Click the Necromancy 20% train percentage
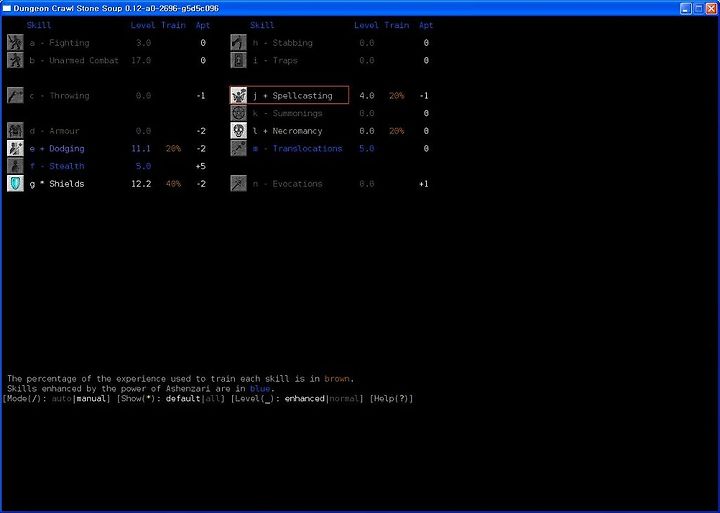The width and height of the screenshot is (720, 513). 396,131
